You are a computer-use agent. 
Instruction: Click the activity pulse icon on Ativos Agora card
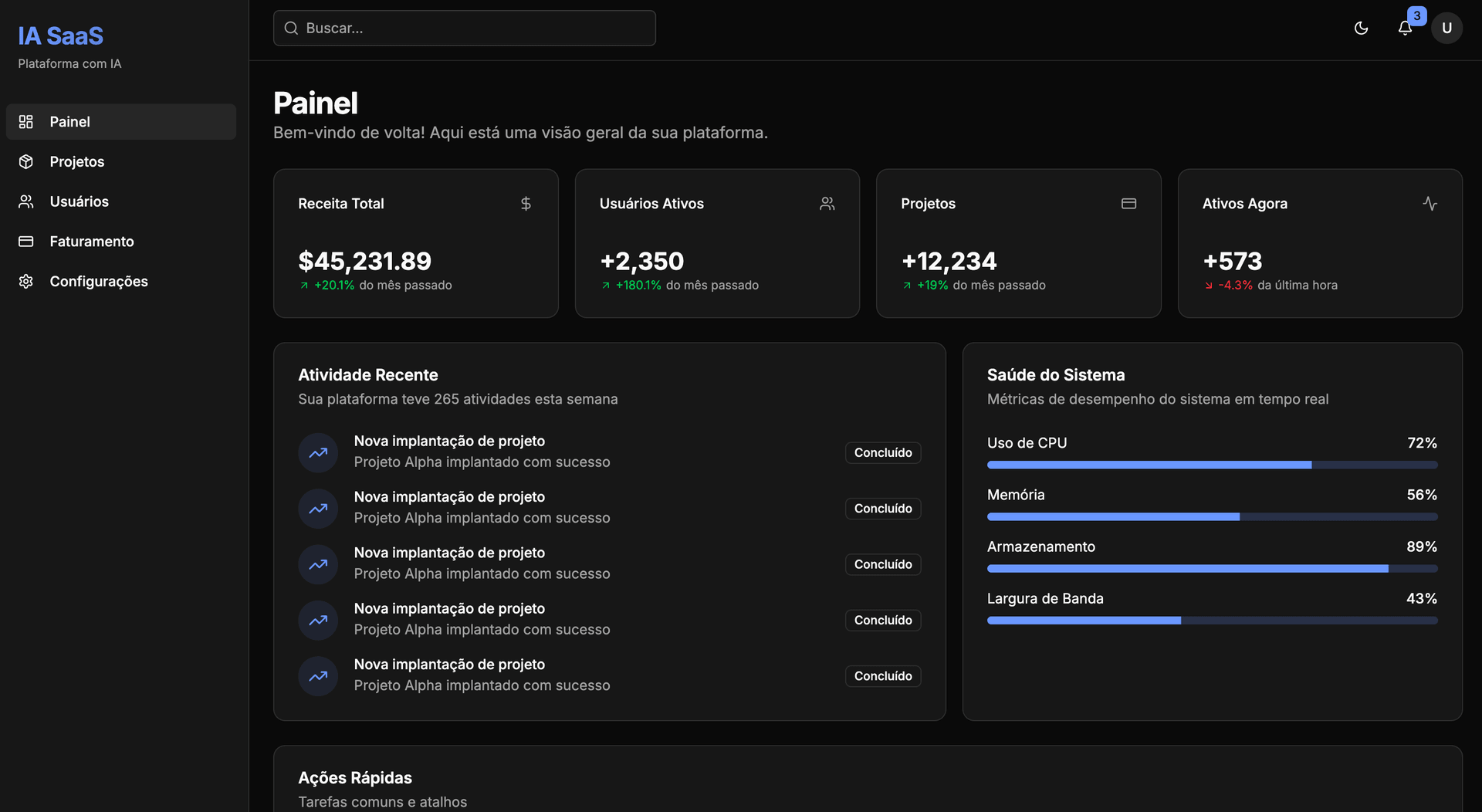(1430, 203)
